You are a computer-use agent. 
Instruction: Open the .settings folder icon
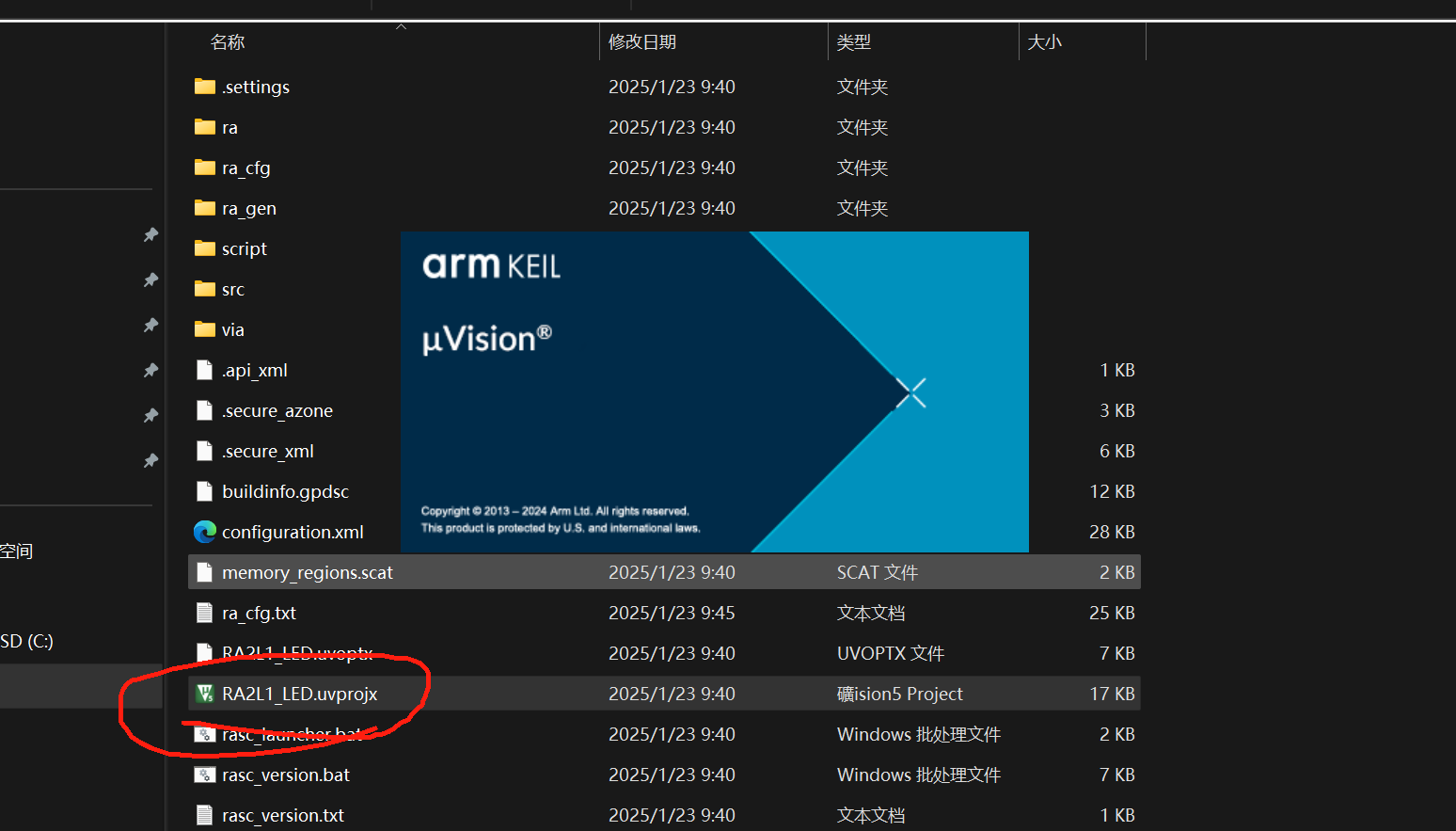204,87
